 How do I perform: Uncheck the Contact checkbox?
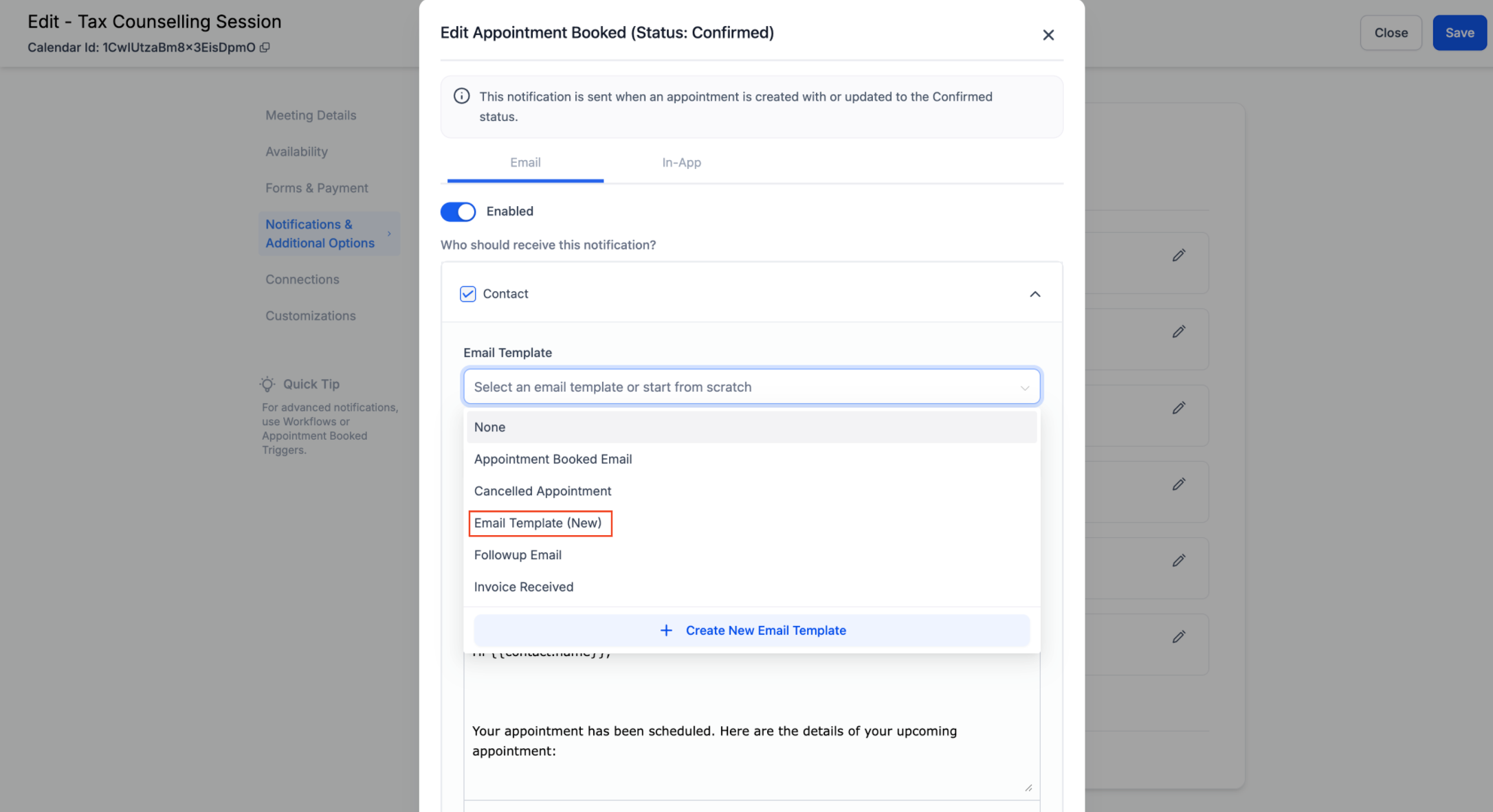(467, 294)
